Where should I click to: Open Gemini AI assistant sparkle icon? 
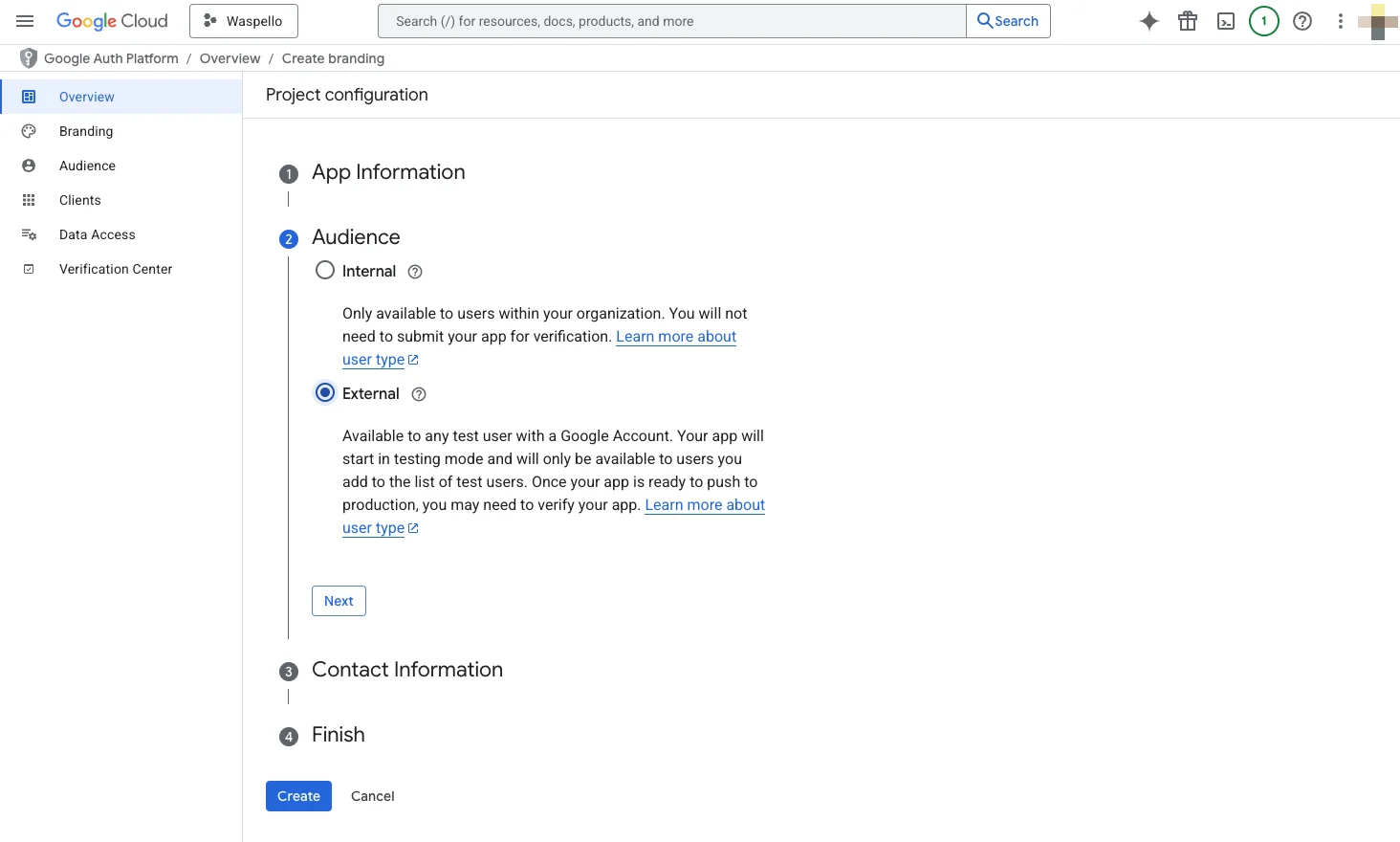(1149, 21)
